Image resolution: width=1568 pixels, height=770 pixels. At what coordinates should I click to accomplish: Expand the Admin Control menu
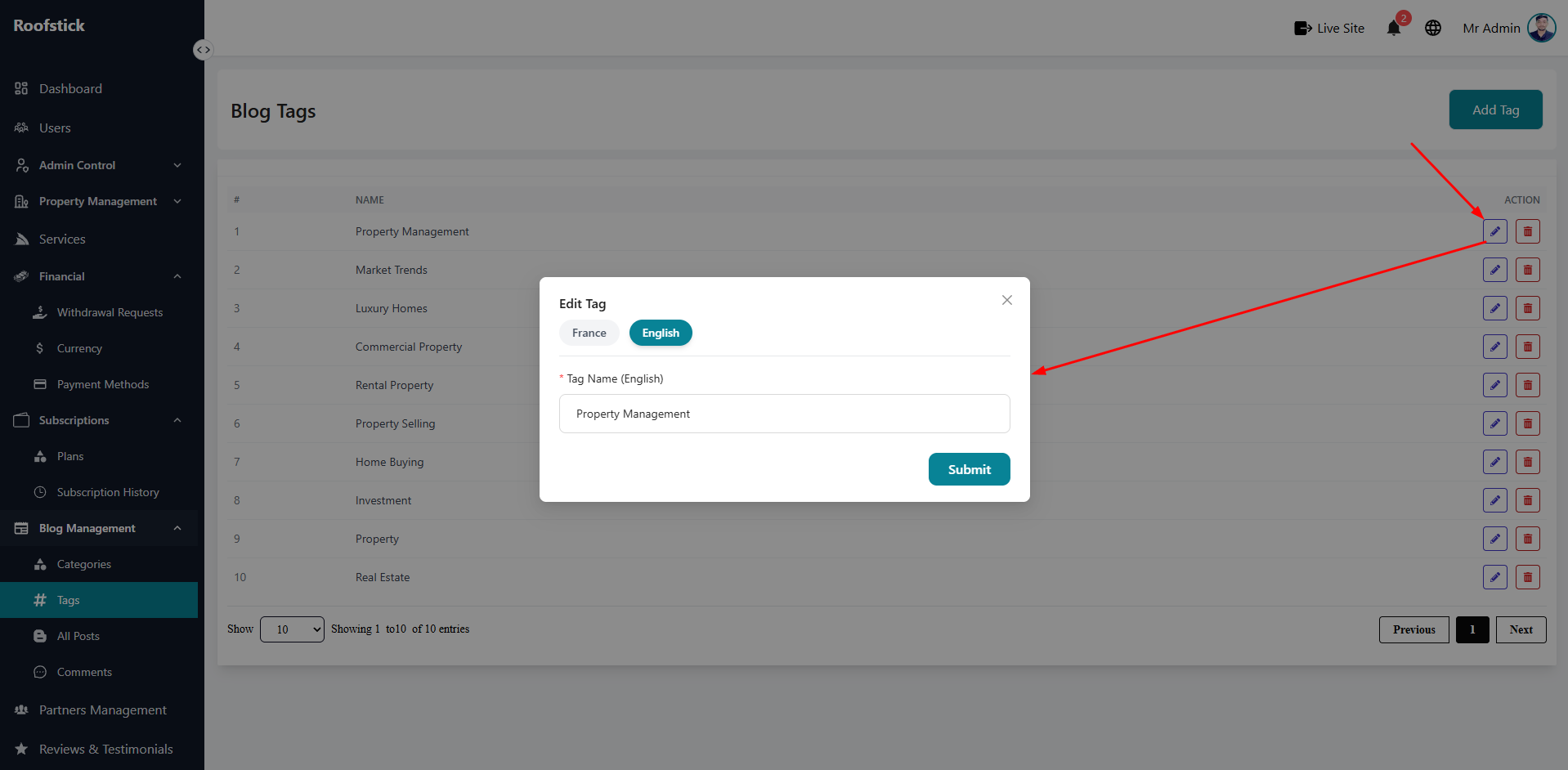99,165
